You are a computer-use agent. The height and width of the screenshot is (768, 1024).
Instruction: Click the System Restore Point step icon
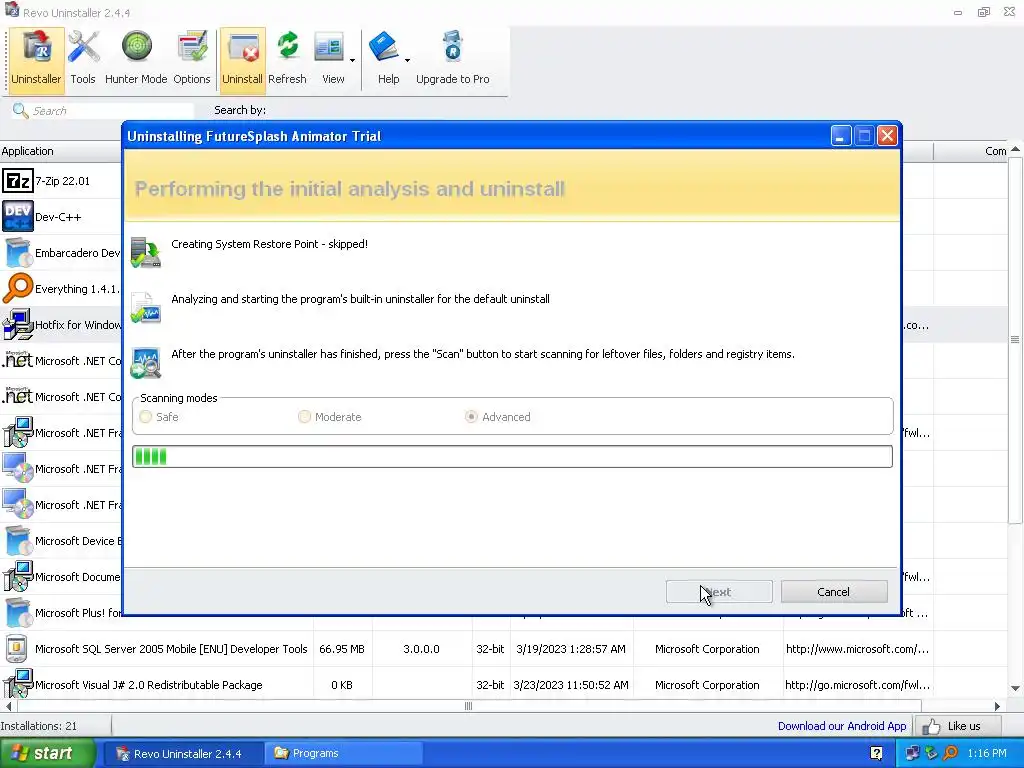146,253
